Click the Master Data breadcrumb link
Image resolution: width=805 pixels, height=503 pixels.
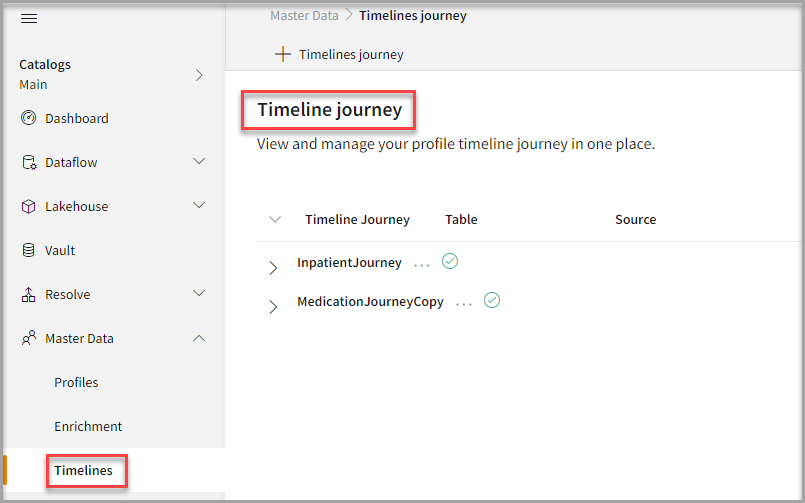pyautogui.click(x=303, y=15)
